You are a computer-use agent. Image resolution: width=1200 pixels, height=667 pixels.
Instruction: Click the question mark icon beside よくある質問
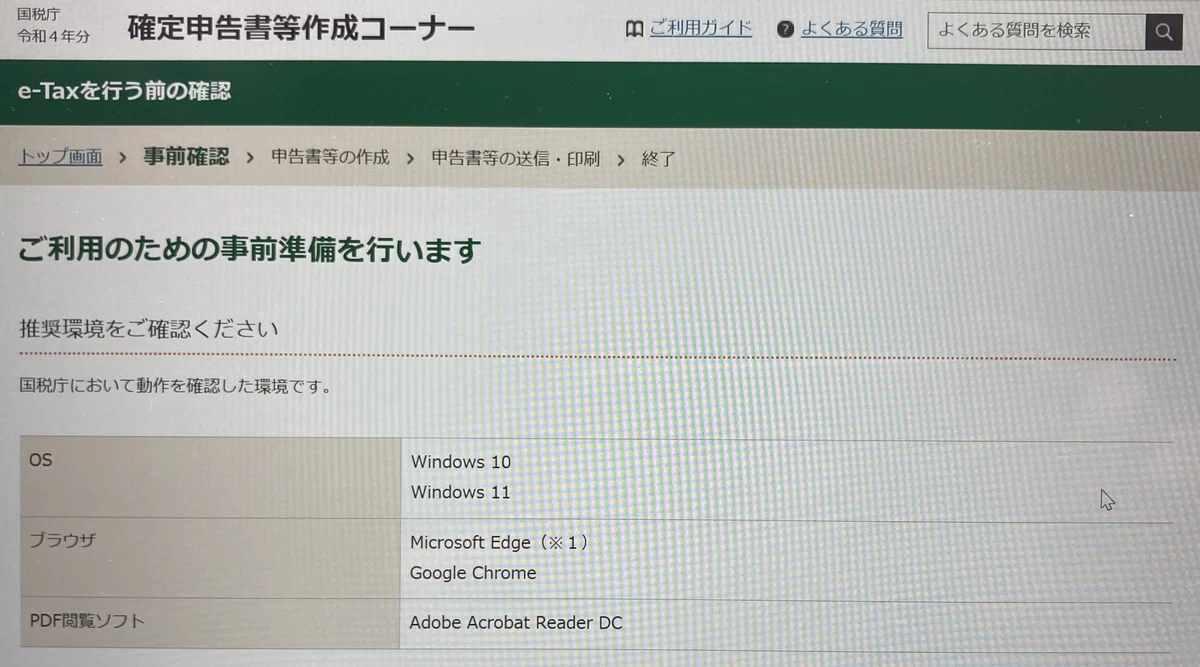(786, 30)
